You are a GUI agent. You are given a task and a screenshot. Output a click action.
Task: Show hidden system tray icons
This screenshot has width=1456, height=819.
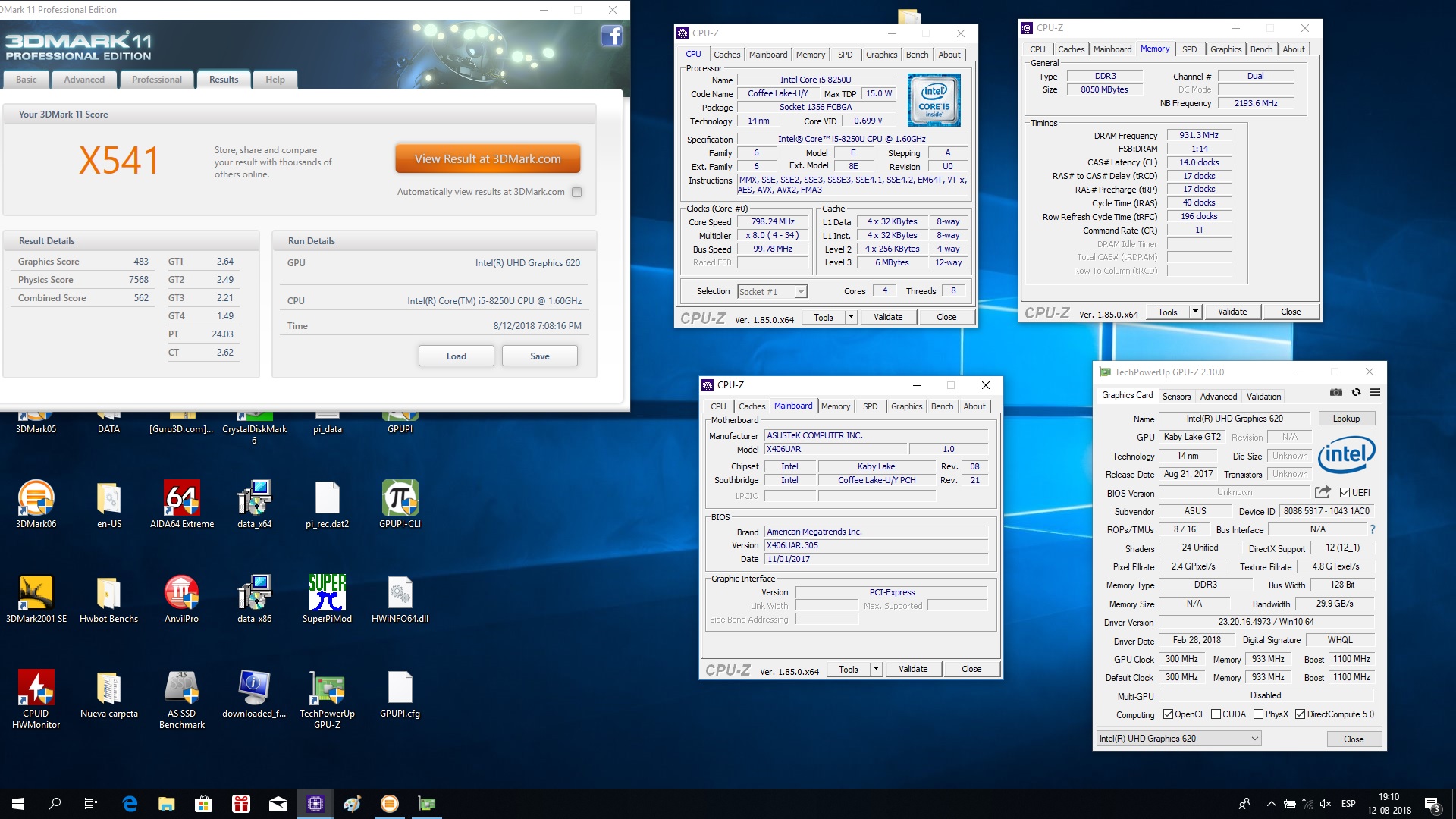(x=1271, y=804)
